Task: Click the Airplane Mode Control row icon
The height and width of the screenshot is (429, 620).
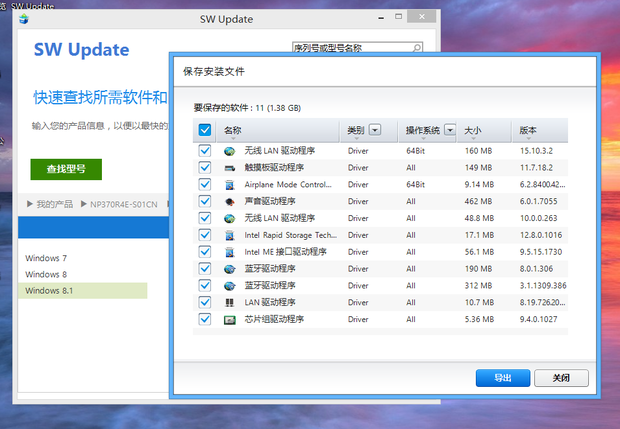Action: pyautogui.click(x=229, y=185)
